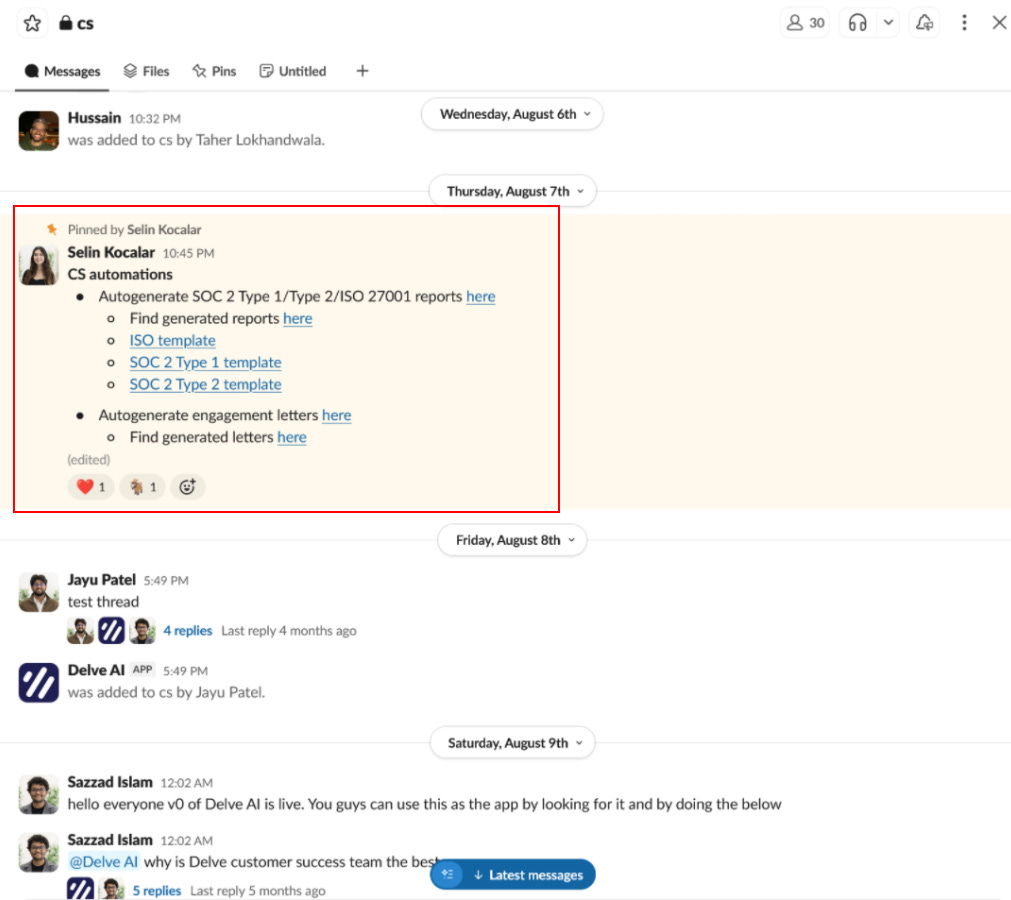The width and height of the screenshot is (1011, 900).
Task: Open Jayu Patel's avatar
Action: pyautogui.click(x=39, y=592)
